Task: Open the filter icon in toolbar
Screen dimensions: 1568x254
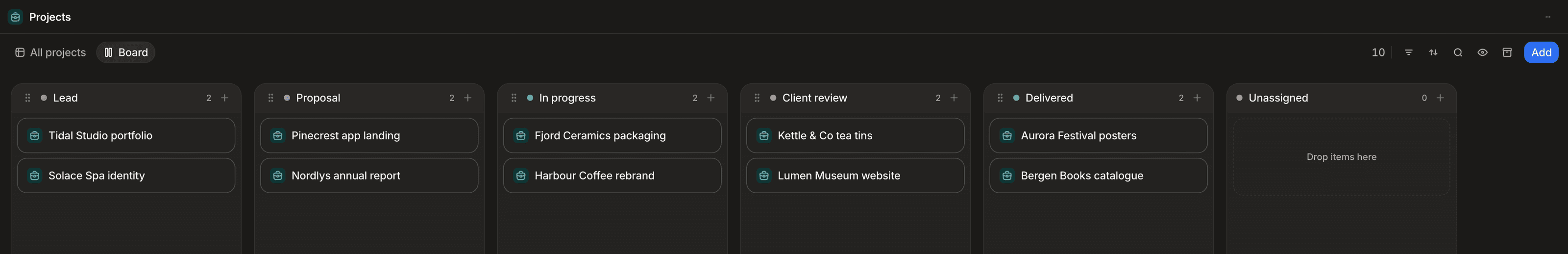Action: coord(1409,52)
